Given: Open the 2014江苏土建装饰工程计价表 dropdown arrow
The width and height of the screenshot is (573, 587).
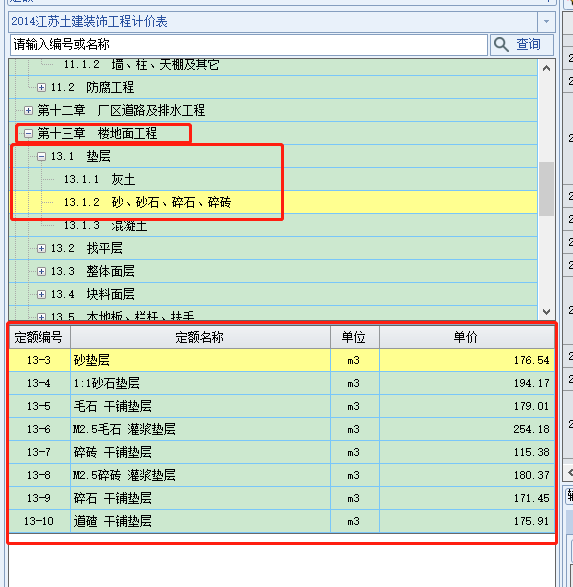Looking at the screenshot, I should 546,21.
